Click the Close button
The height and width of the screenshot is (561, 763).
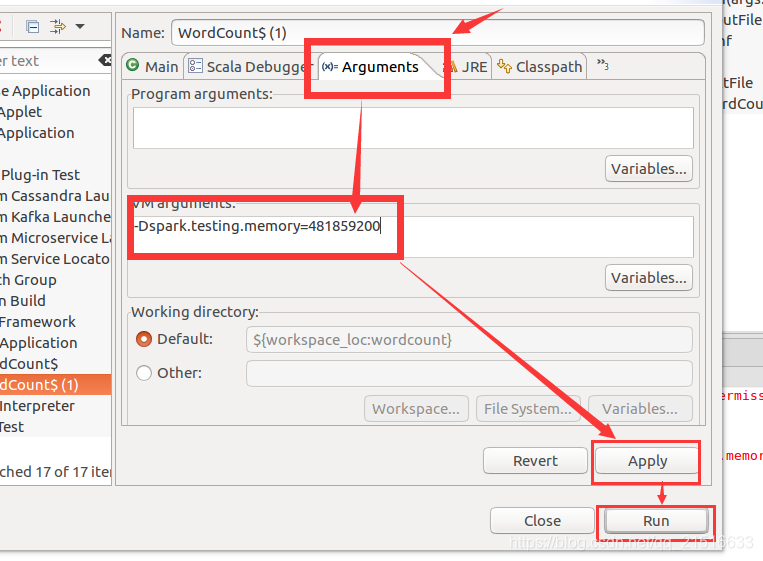point(542,521)
